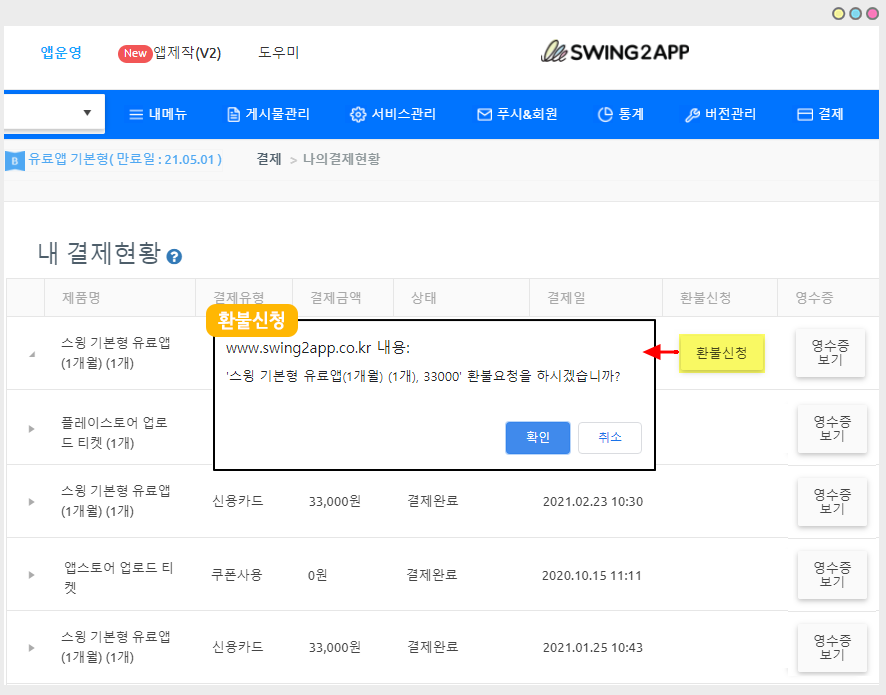Open the app selector dropdown
Screen dimensions: 886x695
[x=55, y=113]
